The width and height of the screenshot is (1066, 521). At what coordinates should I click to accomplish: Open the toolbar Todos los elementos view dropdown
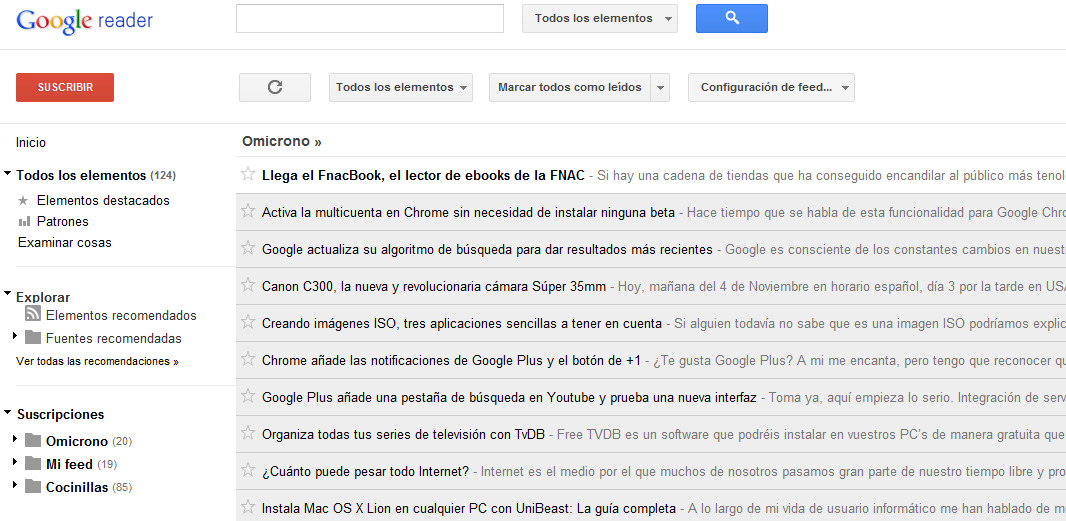point(400,87)
